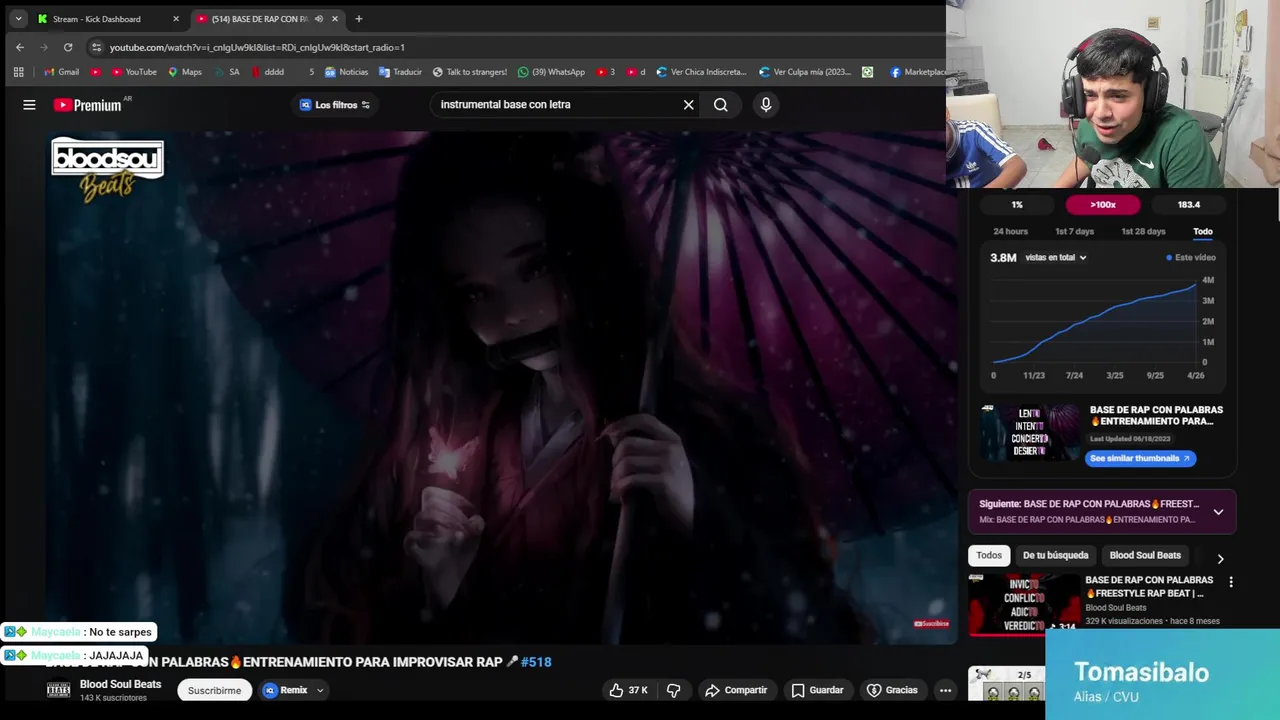The height and width of the screenshot is (720, 1280).
Task: Open the Blood Soul Beats channel avatar
Action: [59, 690]
